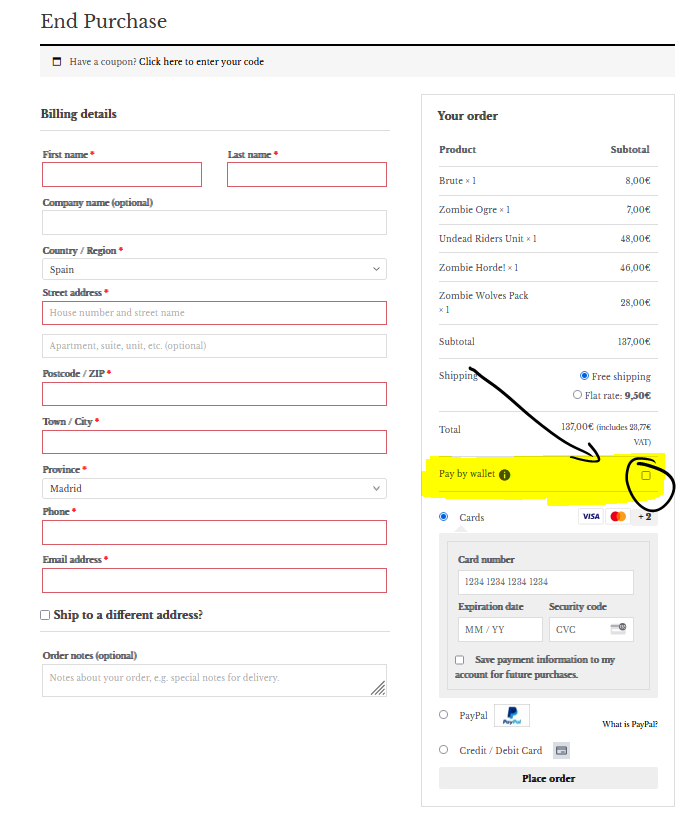This screenshot has height=828, width=696.
Task: Select Credit / Debit Card payment option
Action: 444,750
